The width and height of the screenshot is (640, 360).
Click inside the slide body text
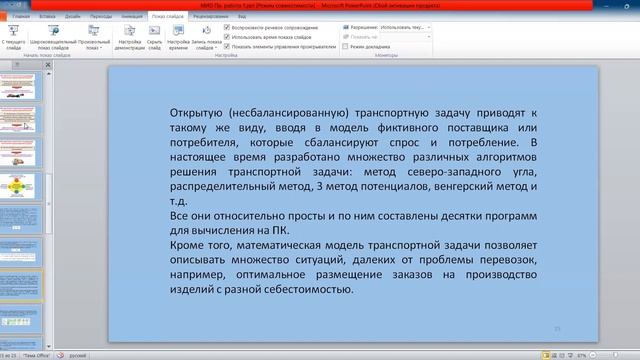[353, 201]
